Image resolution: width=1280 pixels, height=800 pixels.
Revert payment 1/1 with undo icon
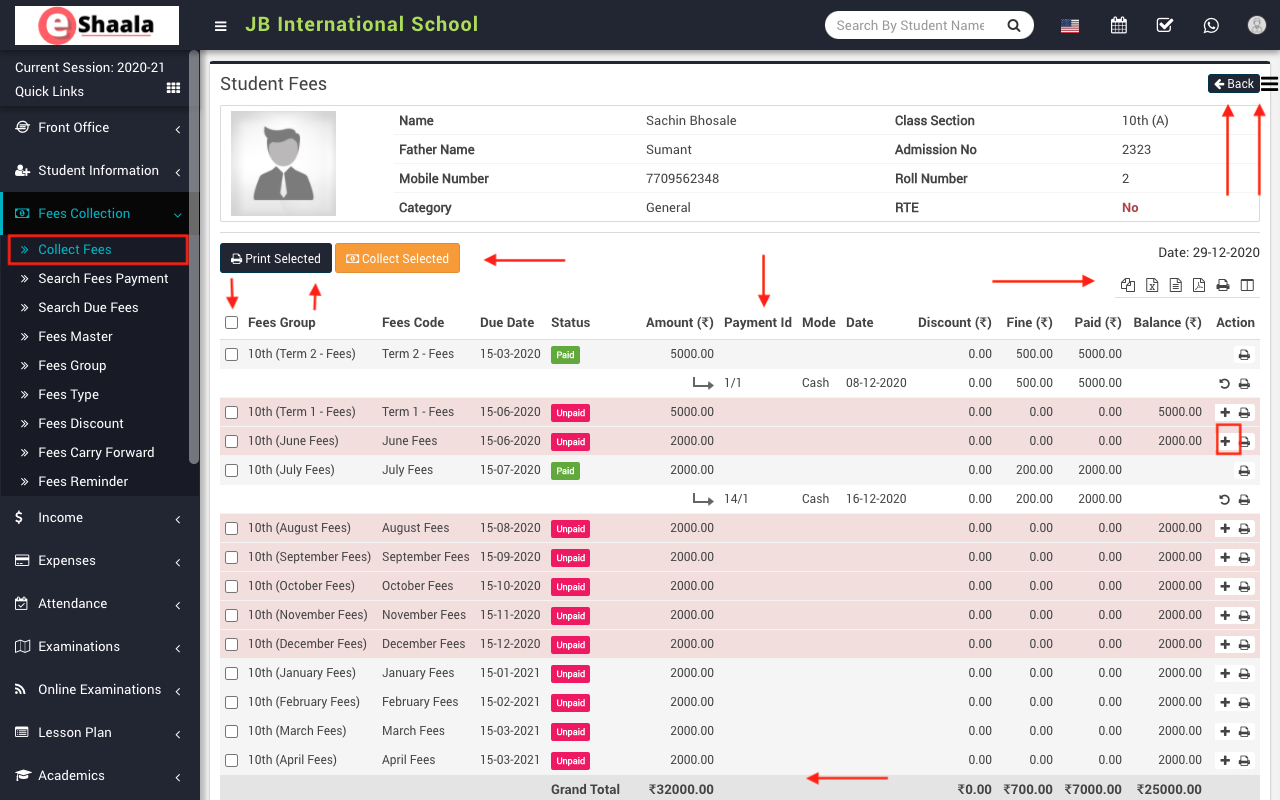(x=1225, y=384)
